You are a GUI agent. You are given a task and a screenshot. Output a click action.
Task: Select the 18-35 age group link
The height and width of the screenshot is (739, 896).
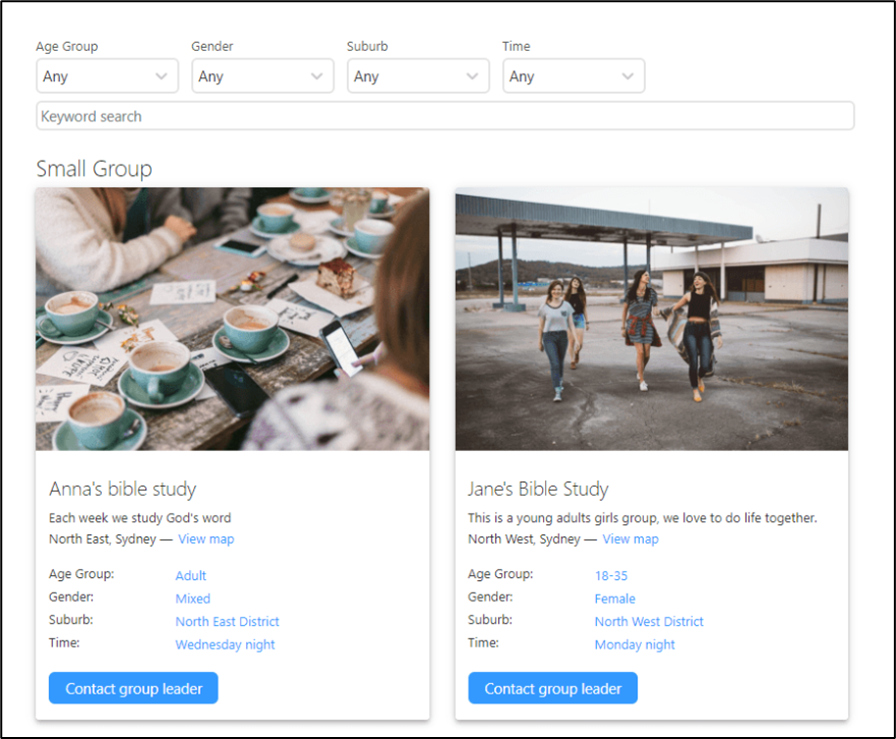(611, 576)
